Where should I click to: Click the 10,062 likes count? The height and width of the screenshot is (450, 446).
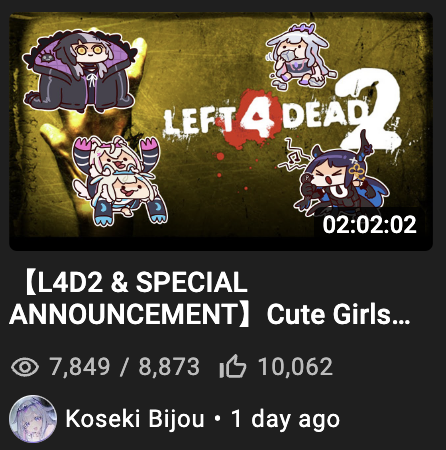295,367
